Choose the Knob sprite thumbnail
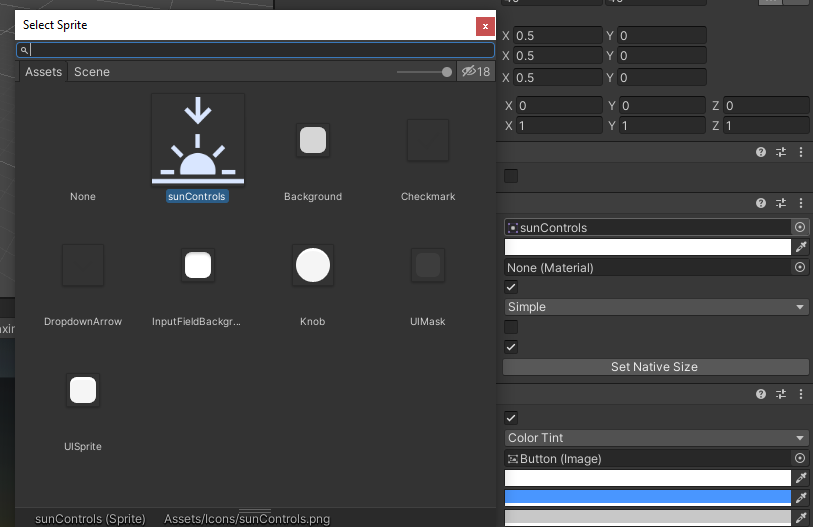This screenshot has height=527, width=813. 313,266
